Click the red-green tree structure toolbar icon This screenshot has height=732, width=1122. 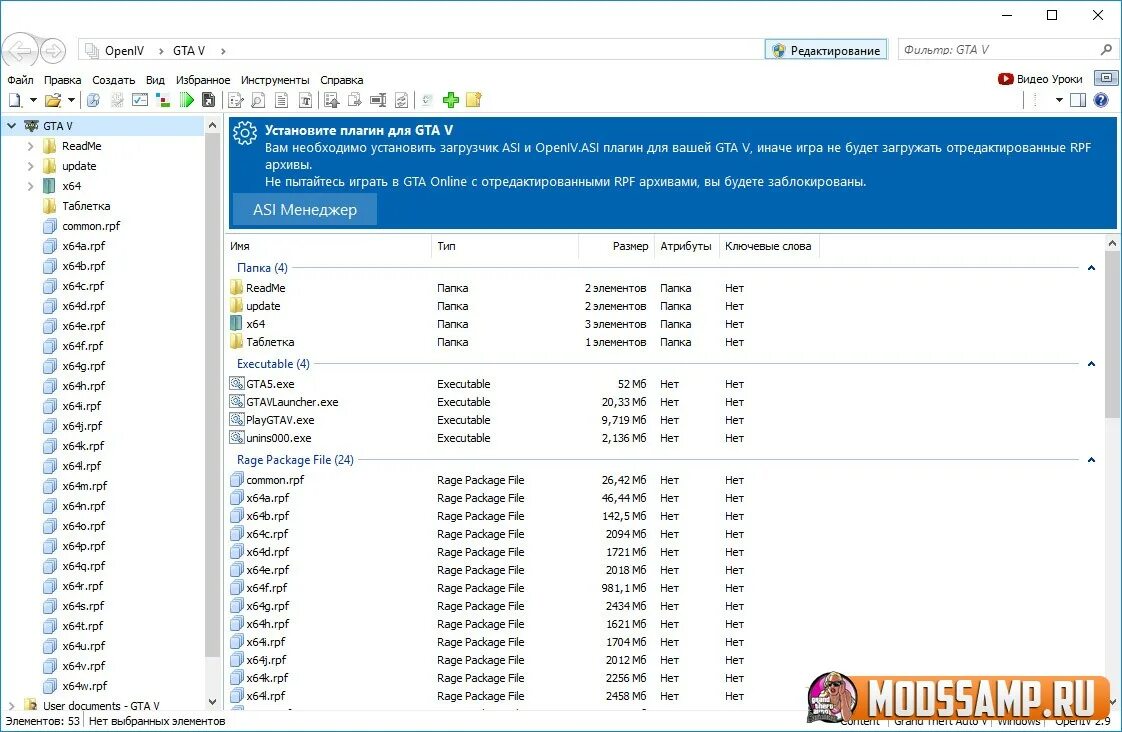coord(163,100)
